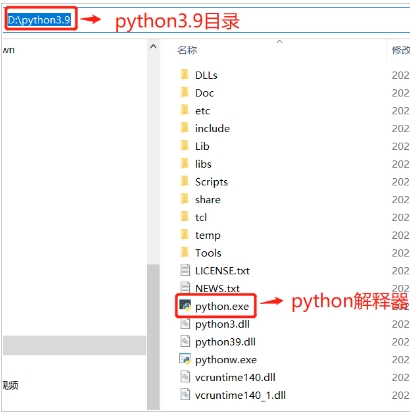Viewport: 410px width, 415px height.
Task: Click the Tools folder icon
Action: pyautogui.click(x=184, y=252)
